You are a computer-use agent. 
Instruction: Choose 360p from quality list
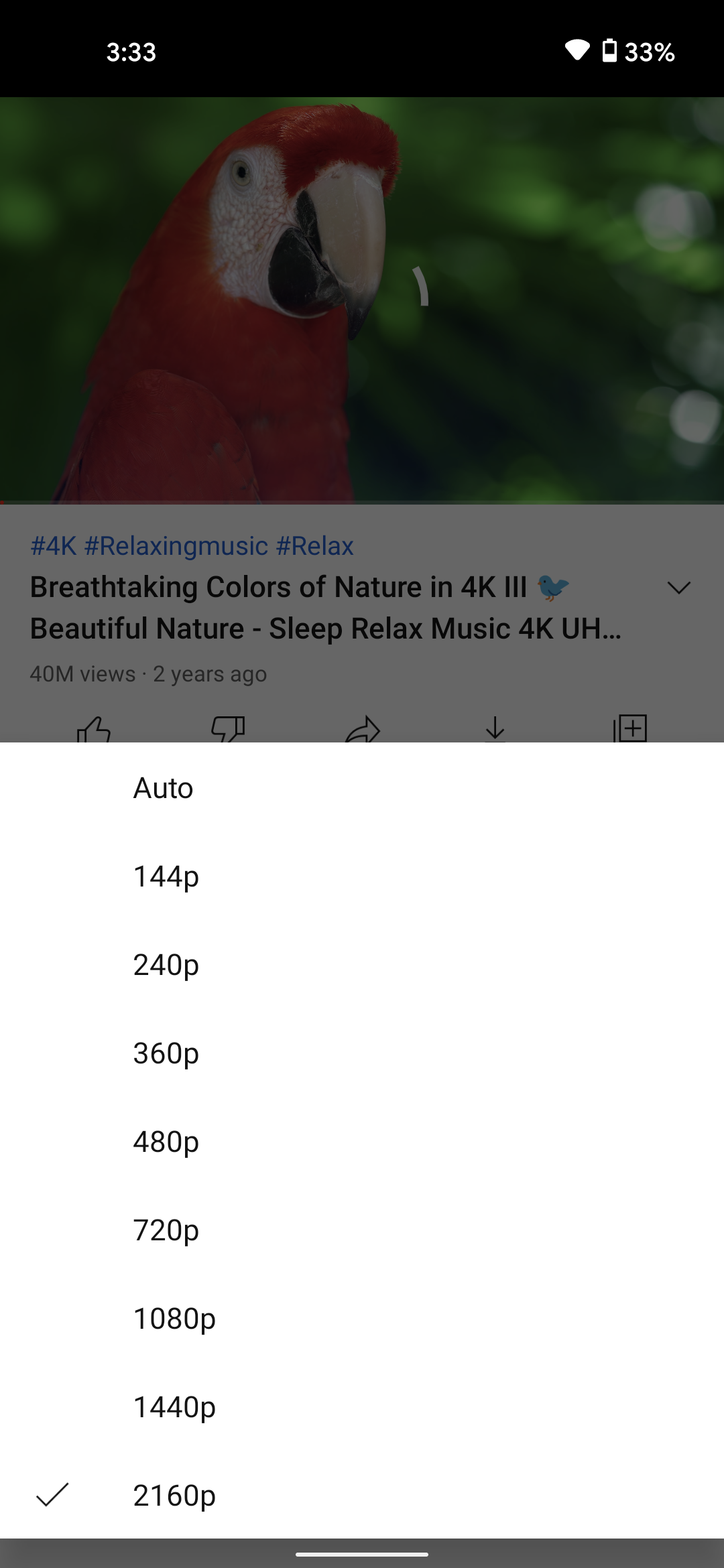(166, 1053)
